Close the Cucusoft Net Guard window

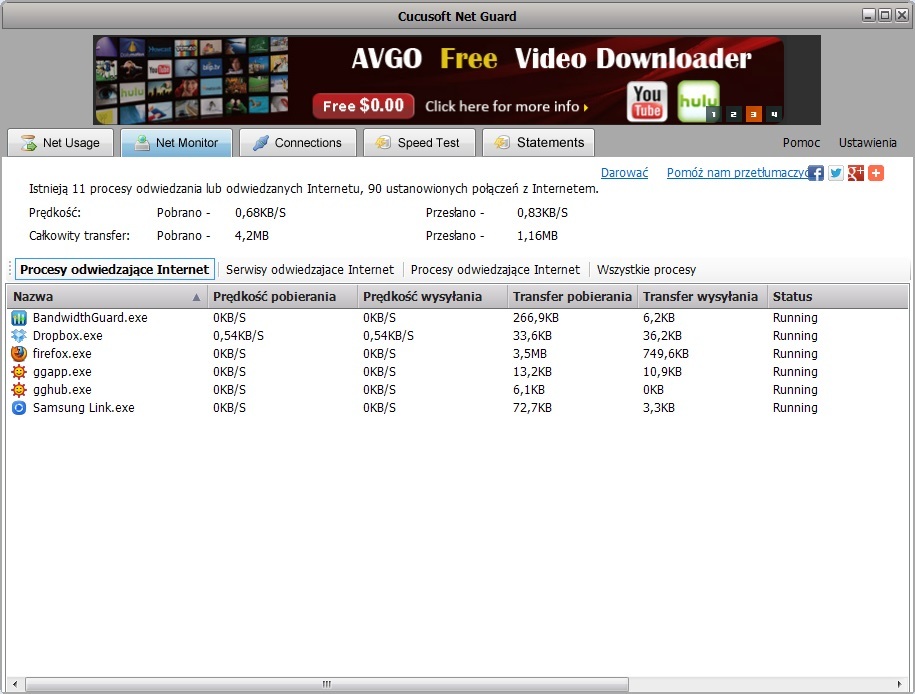coord(902,16)
